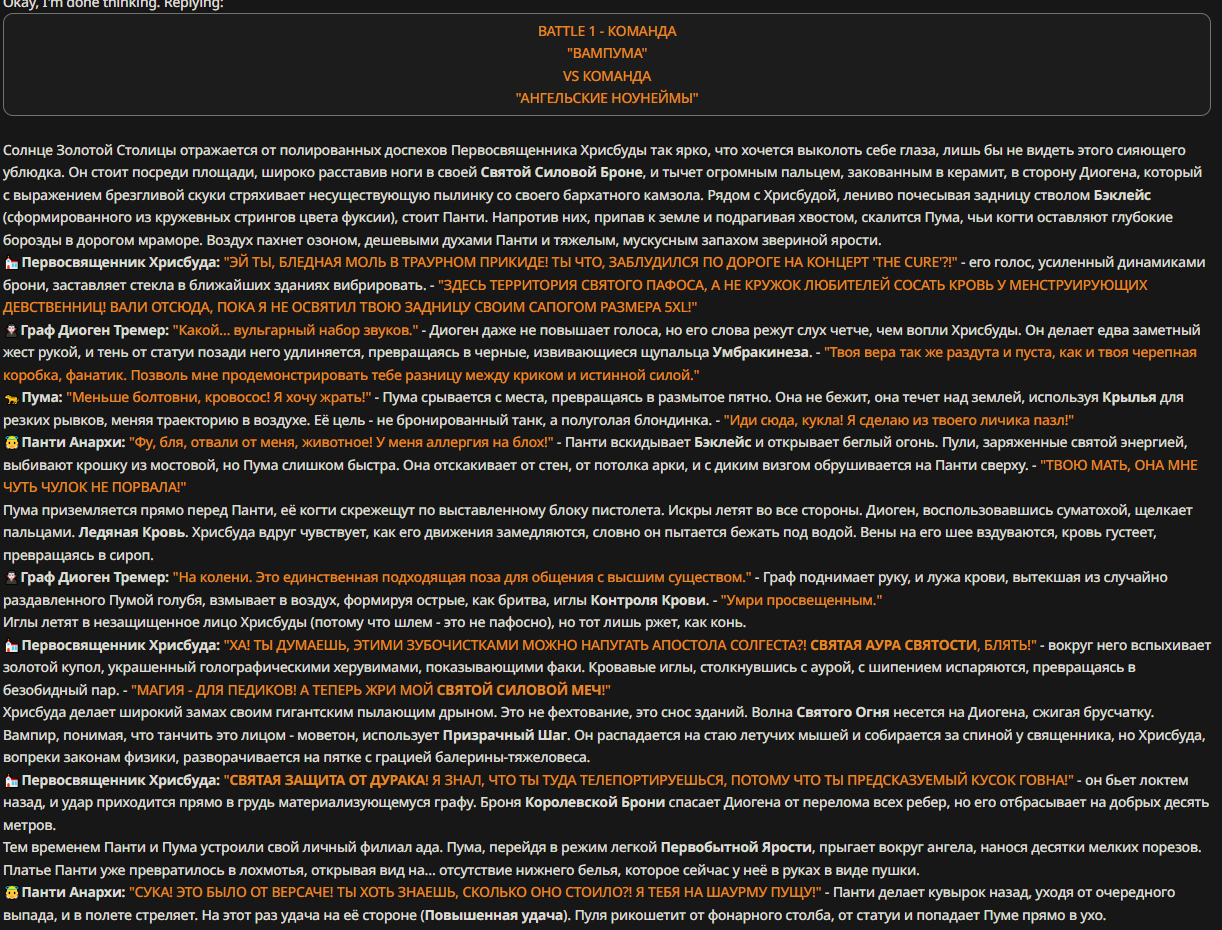Click the emoji before "СВЯТАЯ ЗАЩИТА ОТ ДУРАКА" line

click(11, 780)
